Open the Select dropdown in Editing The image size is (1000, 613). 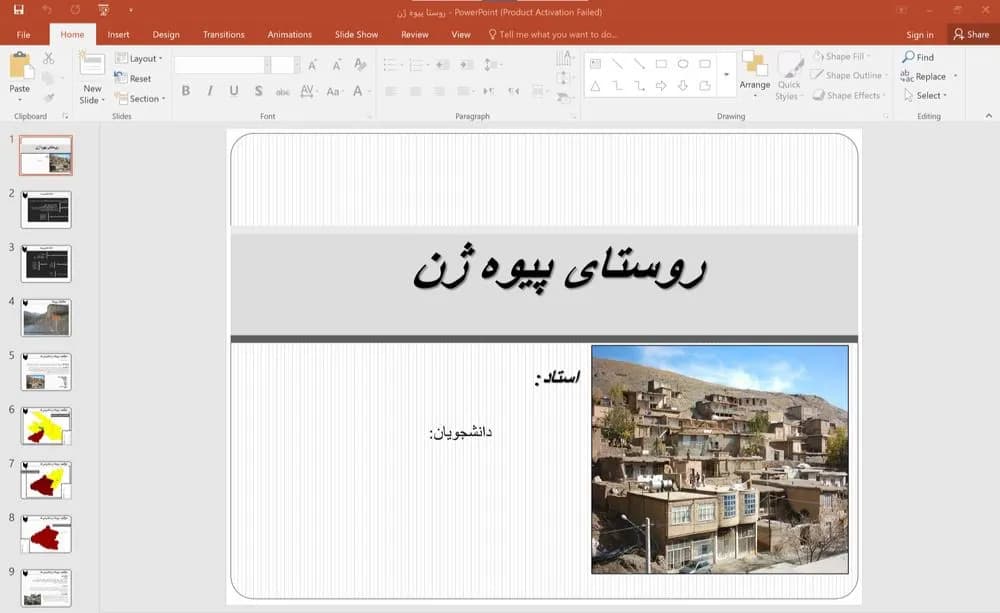click(925, 95)
